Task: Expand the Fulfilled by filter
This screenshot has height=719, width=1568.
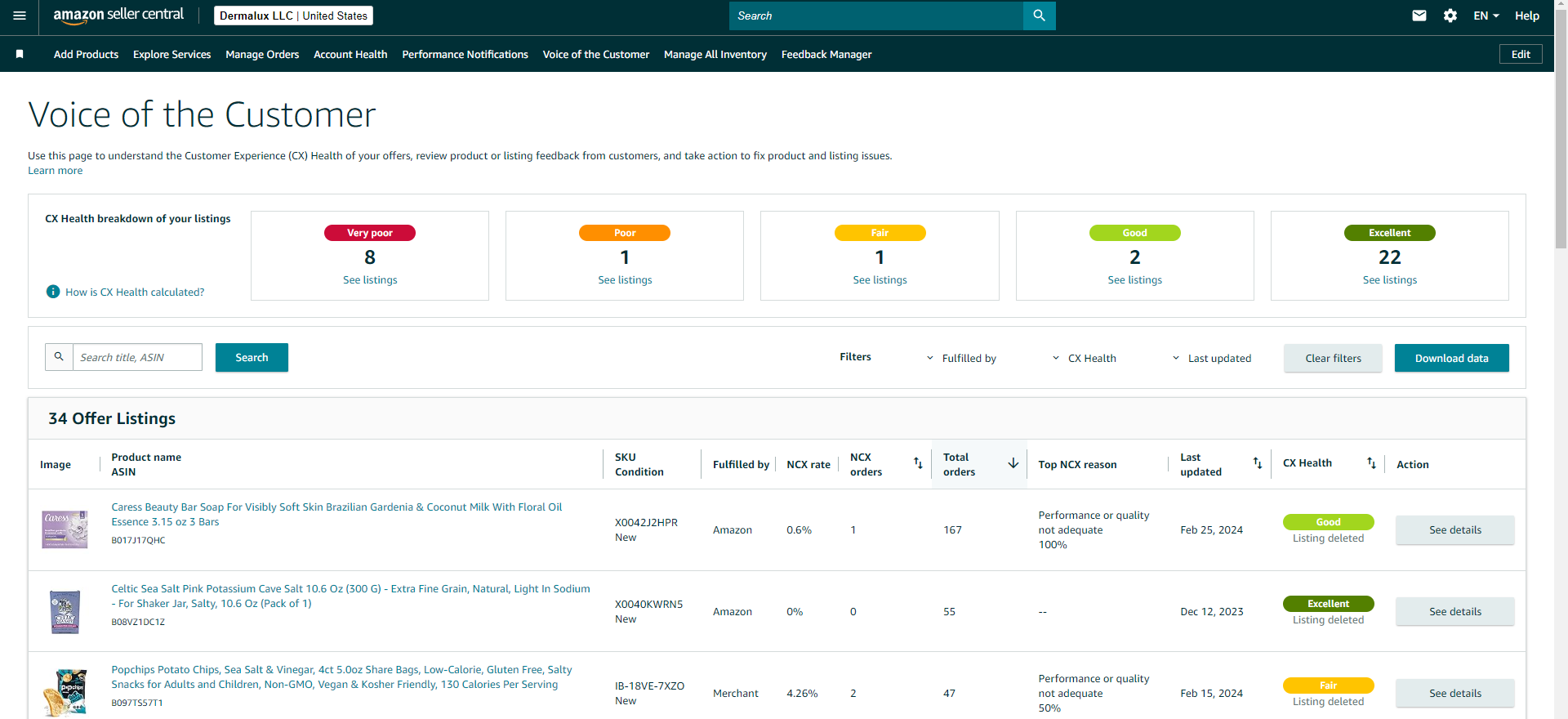Action: [x=961, y=358]
